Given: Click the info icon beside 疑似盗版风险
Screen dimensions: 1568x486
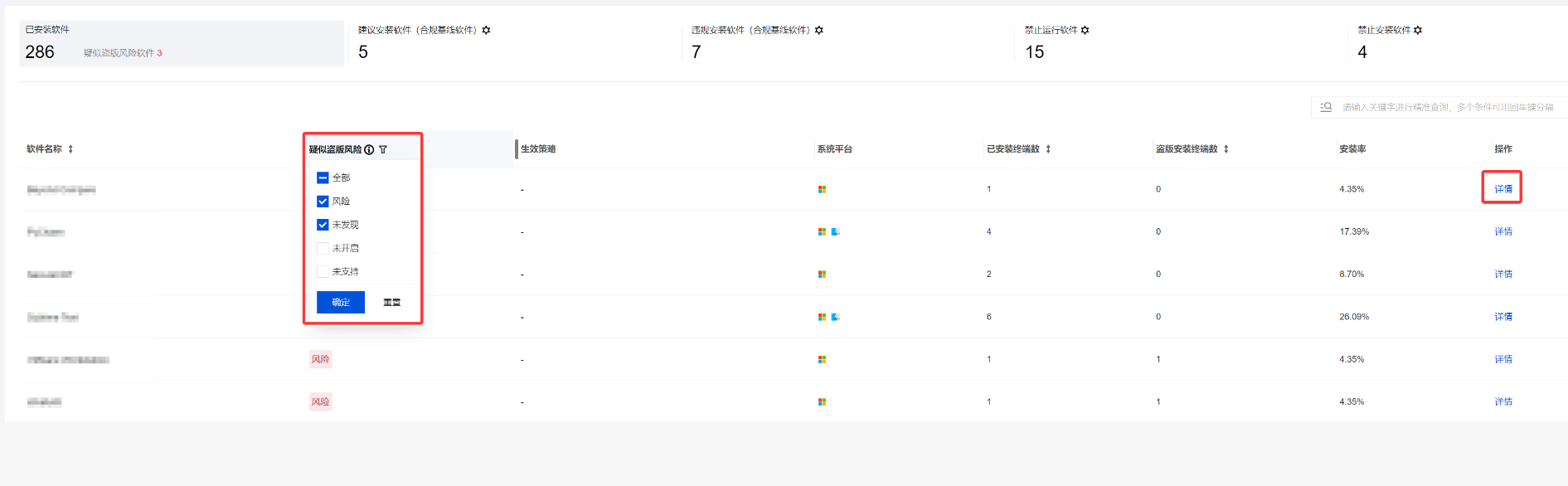Looking at the screenshot, I should 369,149.
